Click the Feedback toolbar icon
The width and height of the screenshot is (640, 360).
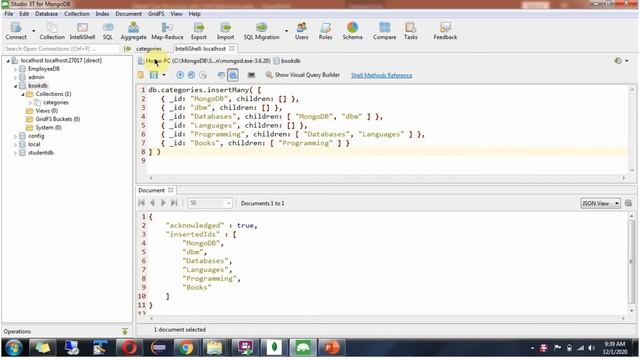tap(445, 31)
